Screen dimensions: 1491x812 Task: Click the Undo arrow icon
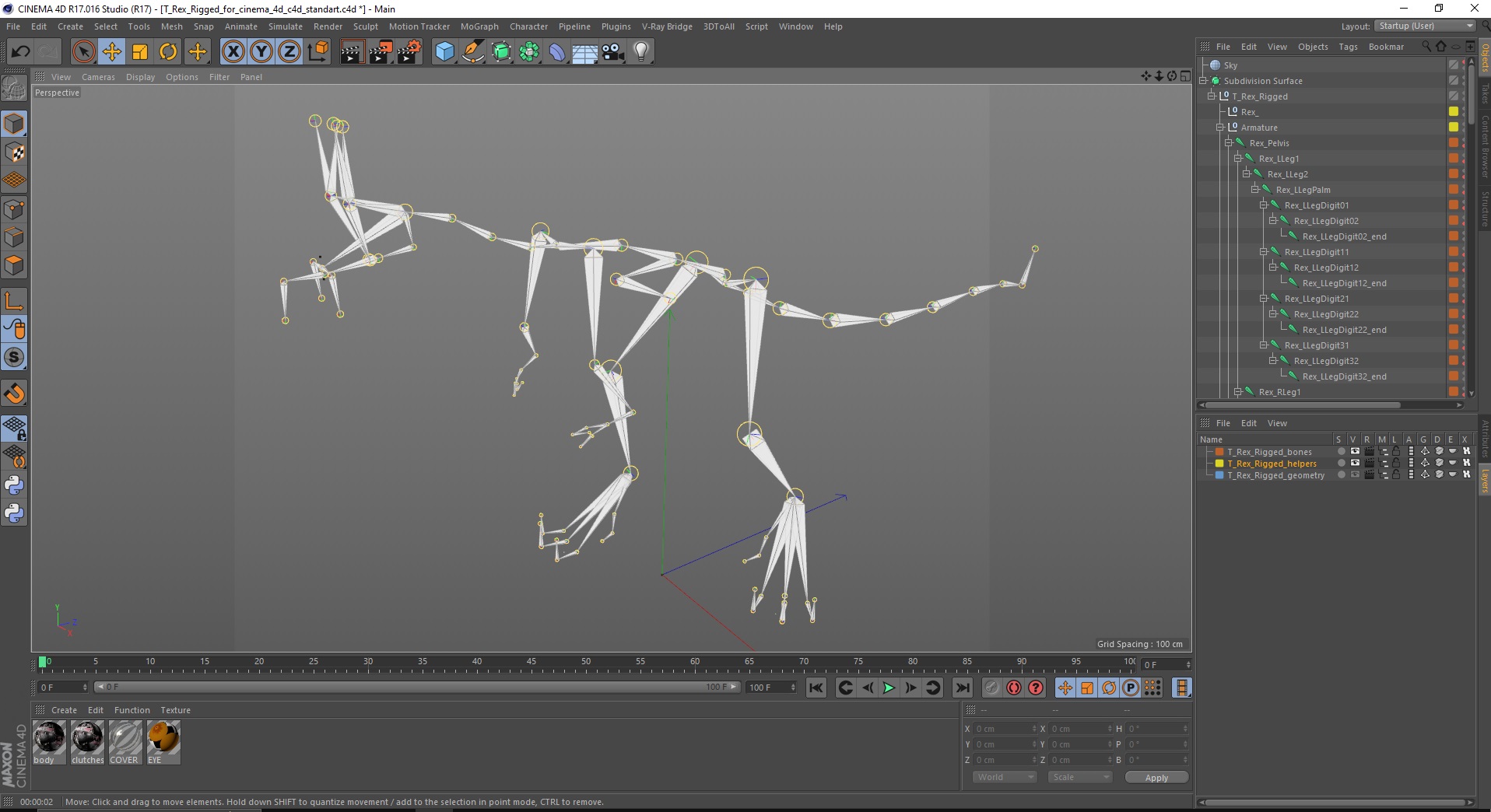point(20,52)
